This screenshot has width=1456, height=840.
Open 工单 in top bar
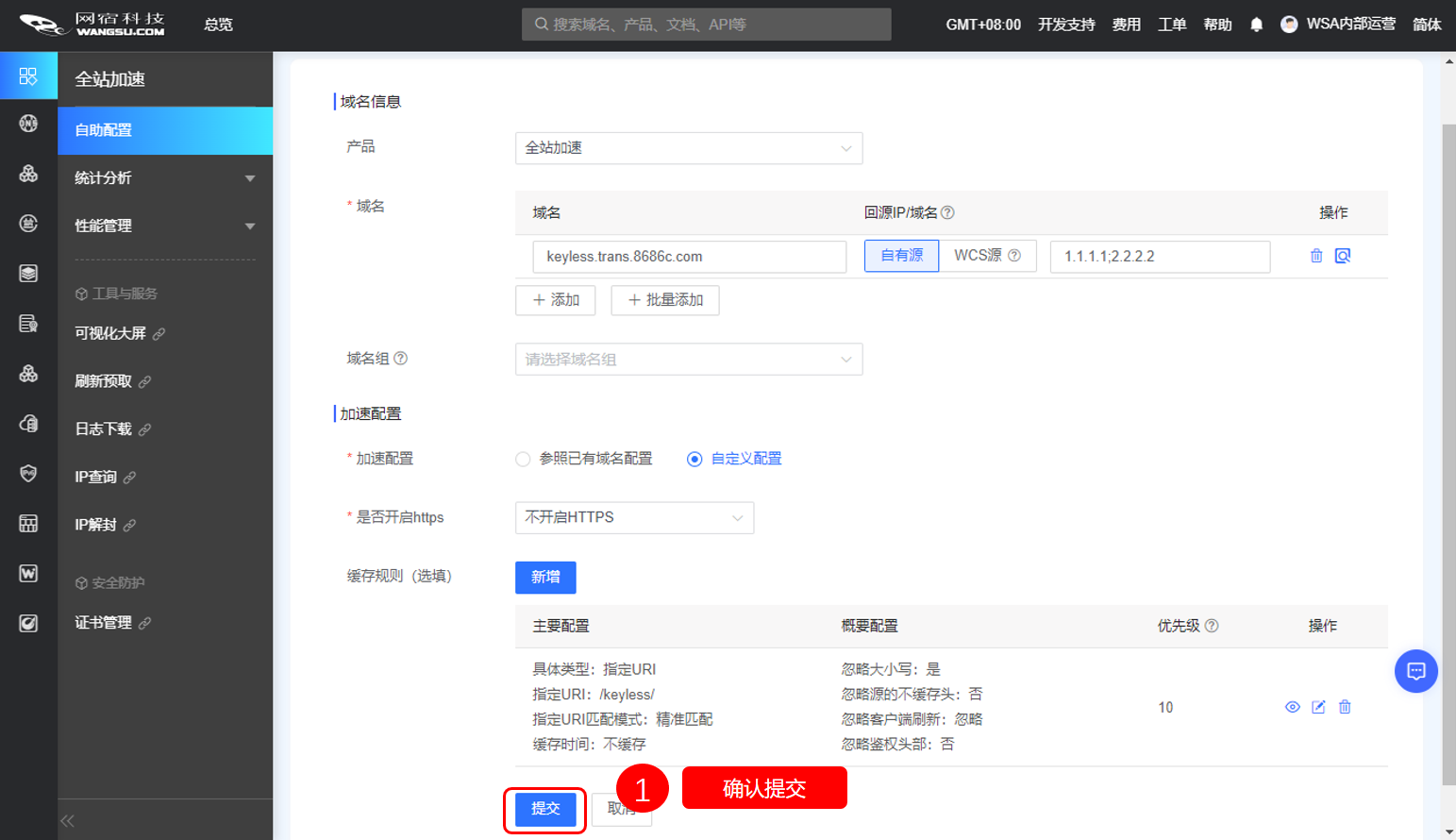tap(1172, 25)
